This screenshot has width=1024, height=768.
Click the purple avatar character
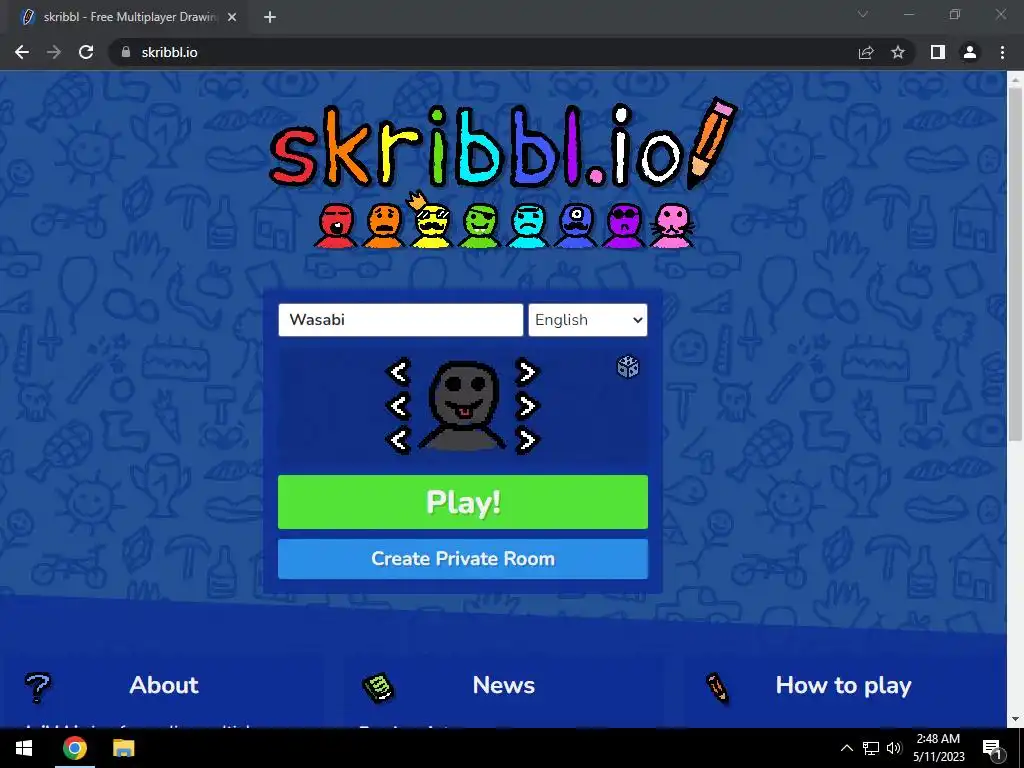click(624, 226)
